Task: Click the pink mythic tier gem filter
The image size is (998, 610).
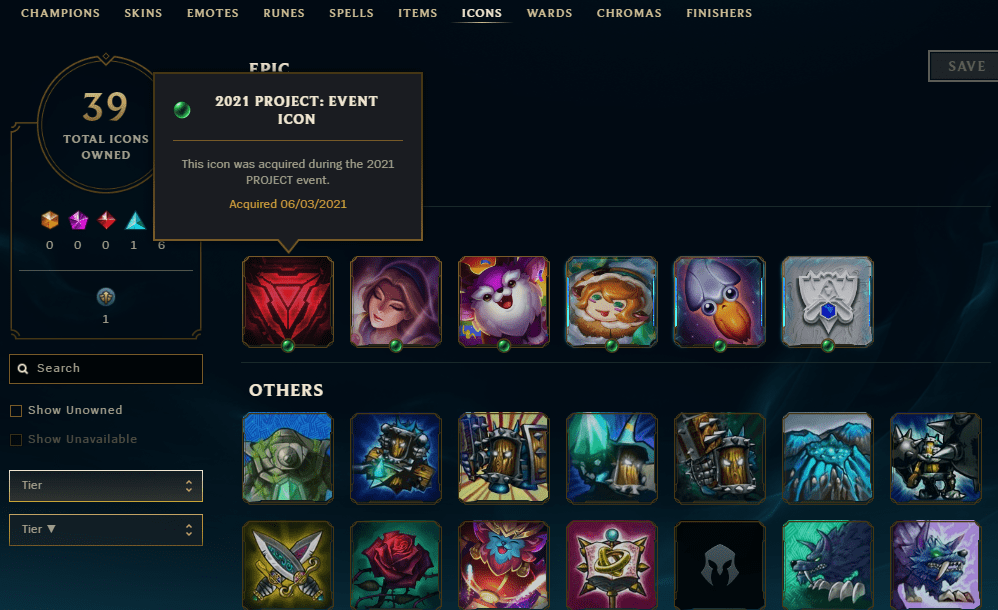Action: pos(78,220)
